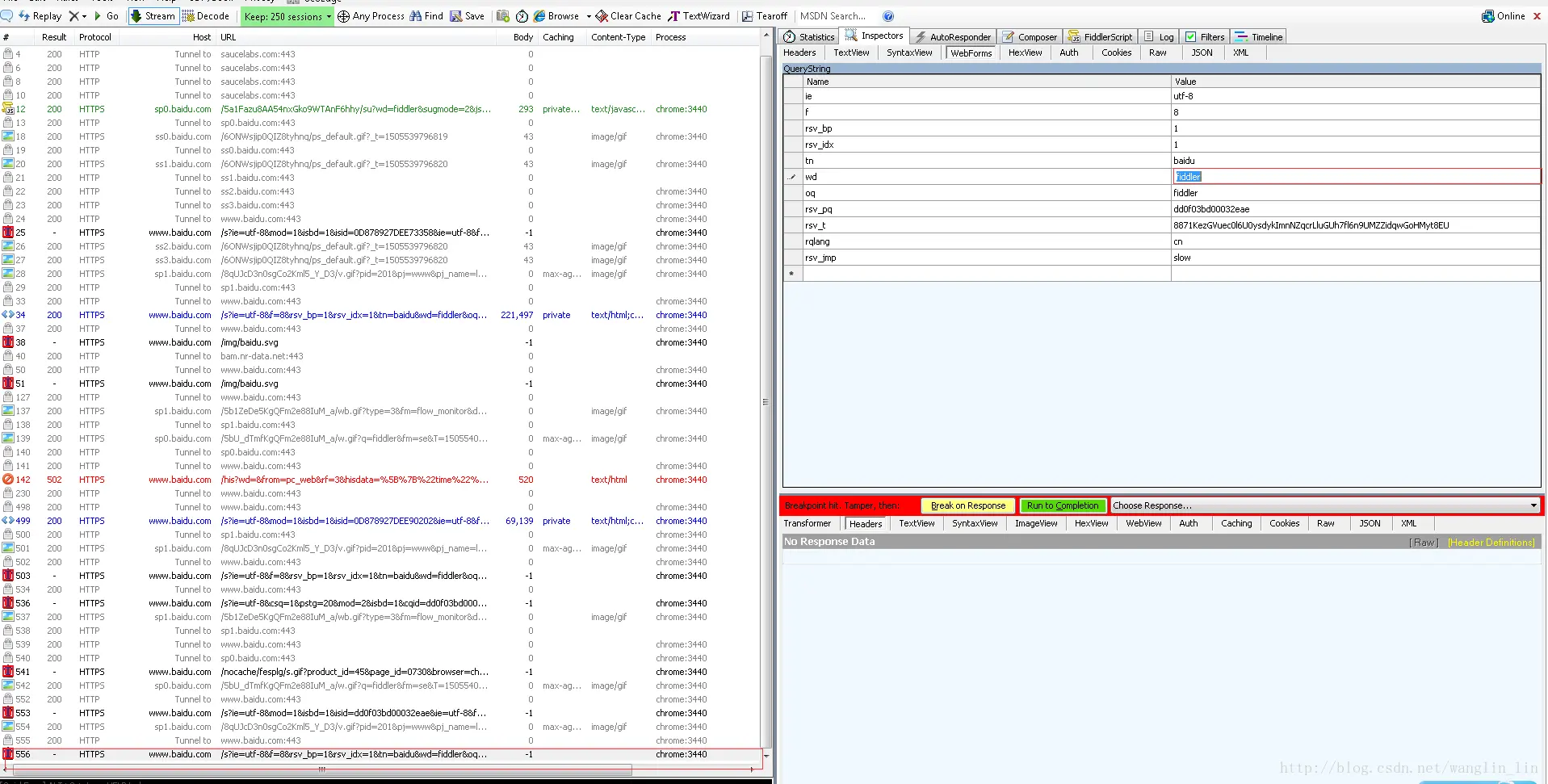Open the TextWizard tool
This screenshot has width=1548, height=784.
pyautogui.click(x=698, y=15)
